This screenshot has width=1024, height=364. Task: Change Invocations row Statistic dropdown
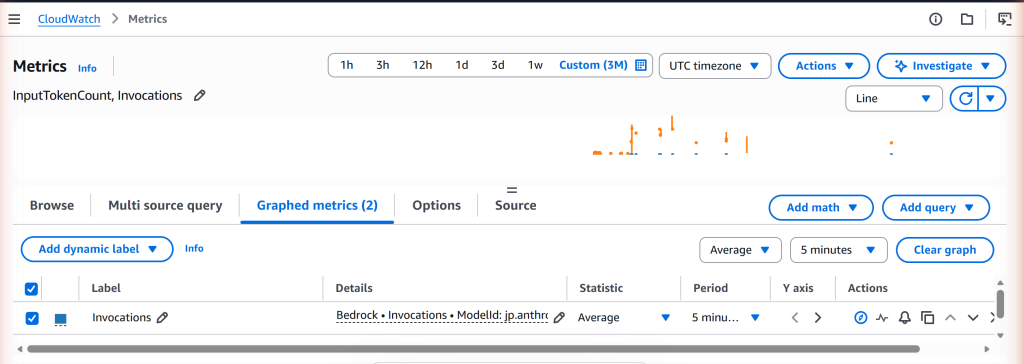[x=624, y=318]
